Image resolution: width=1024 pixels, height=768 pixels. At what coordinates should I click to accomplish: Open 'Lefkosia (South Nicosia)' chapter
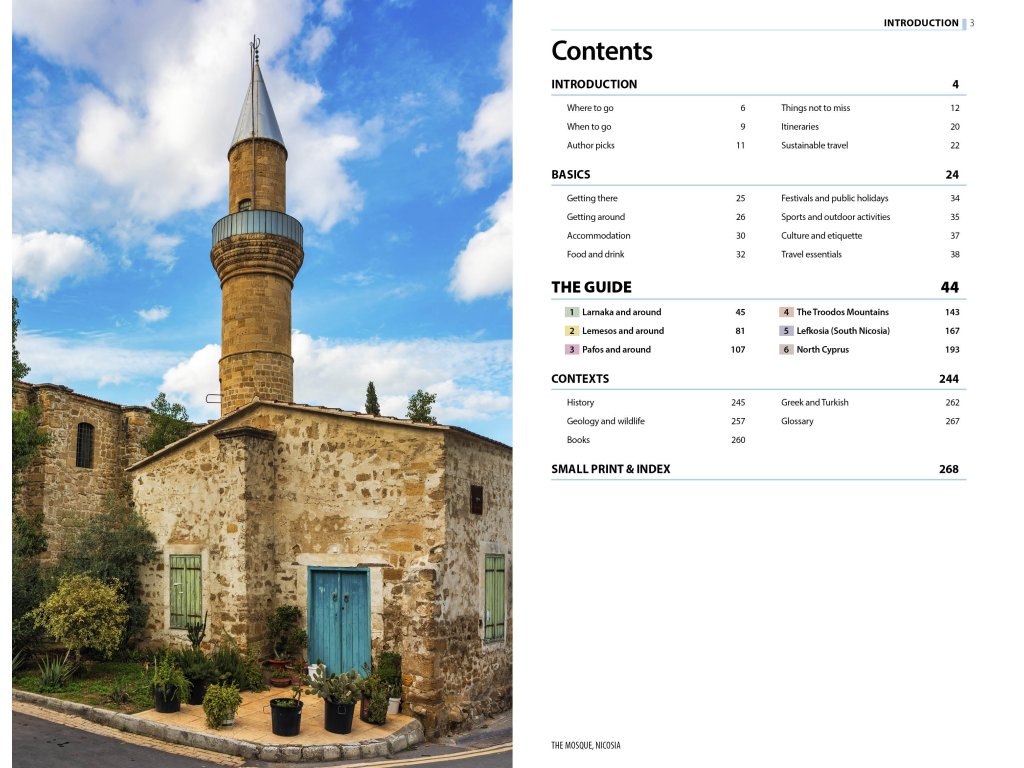point(843,331)
